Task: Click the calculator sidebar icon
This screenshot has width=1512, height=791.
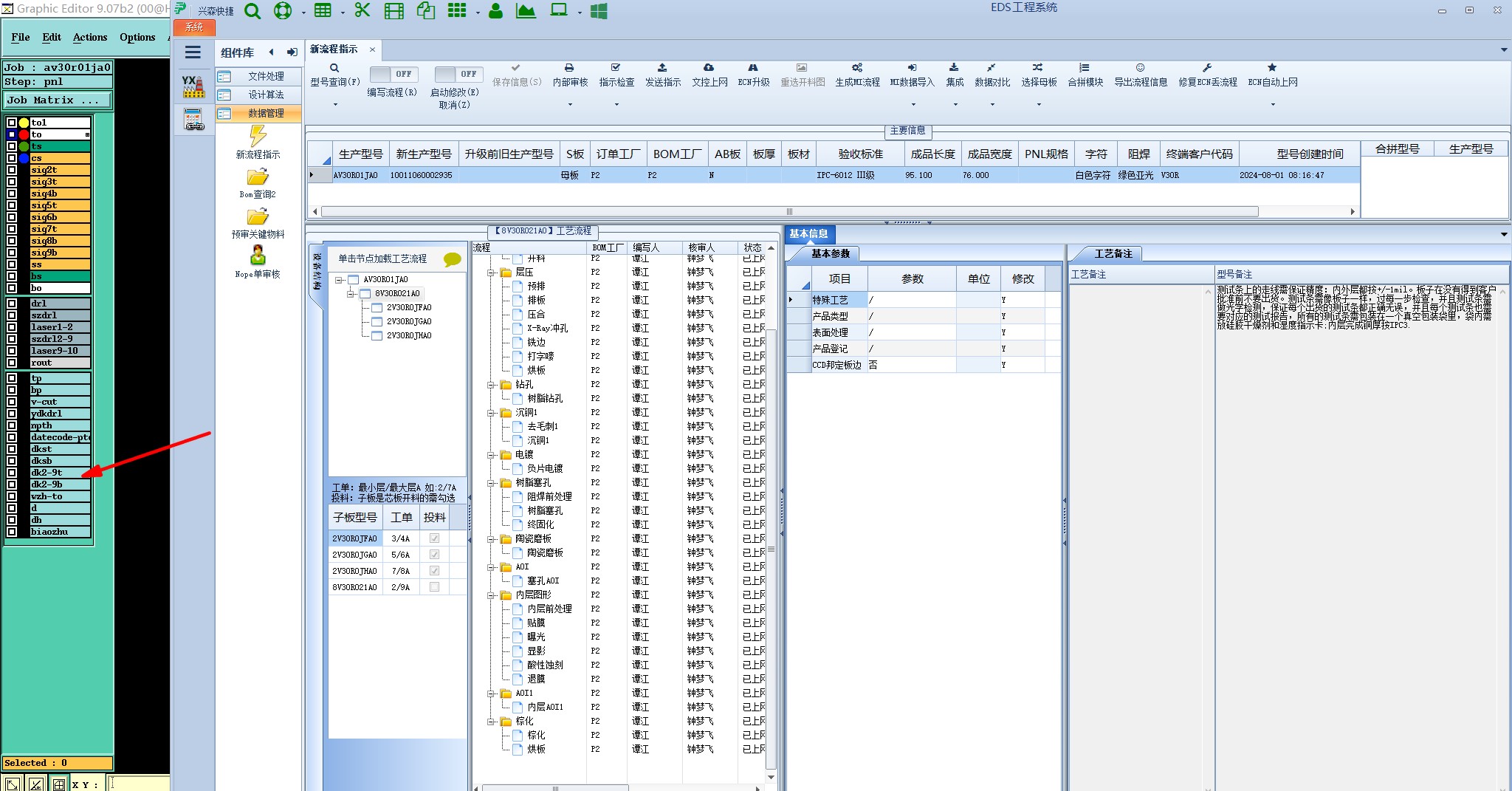Action: tap(193, 119)
